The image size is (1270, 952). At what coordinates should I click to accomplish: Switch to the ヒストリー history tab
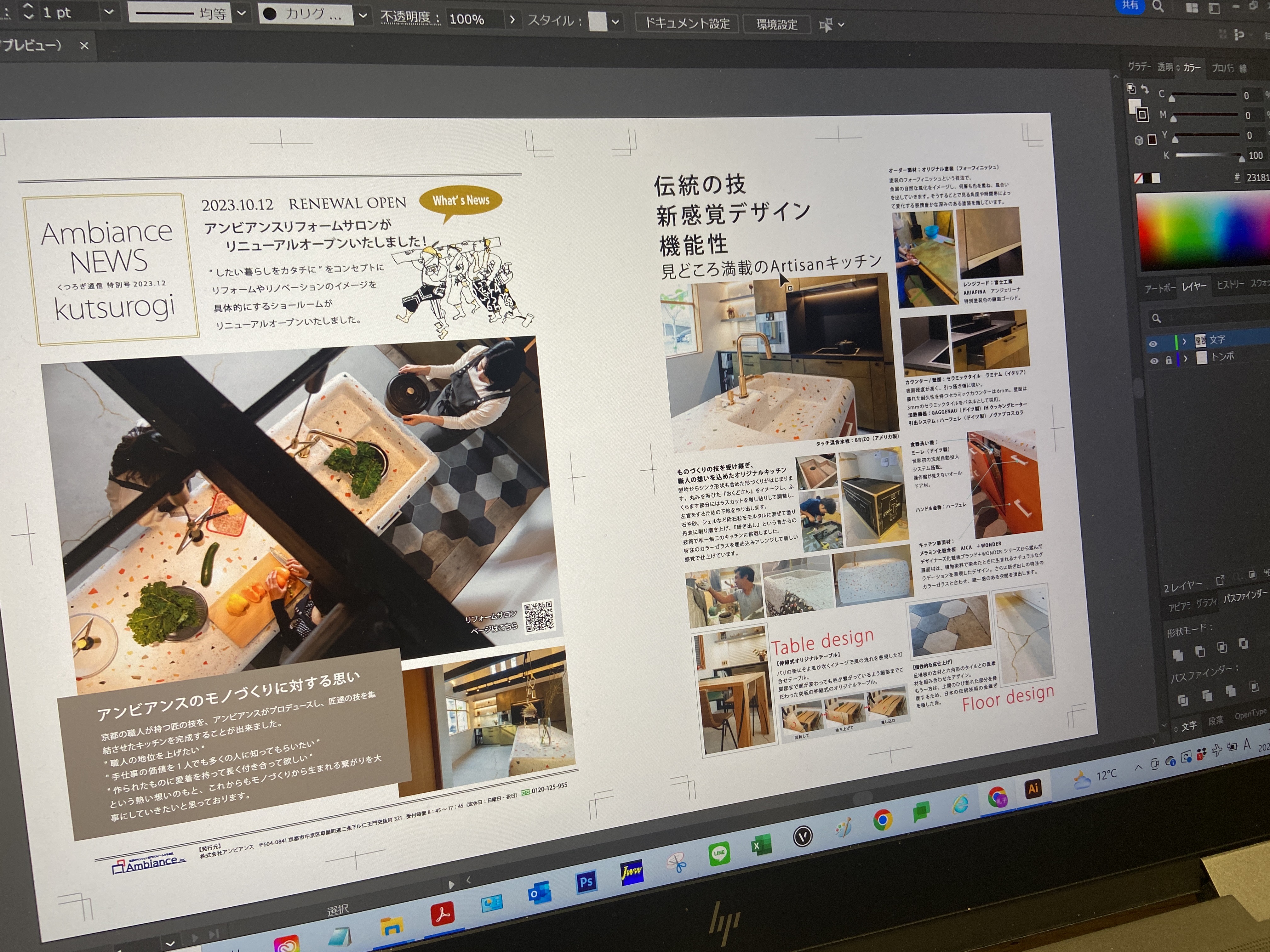coord(1230,285)
